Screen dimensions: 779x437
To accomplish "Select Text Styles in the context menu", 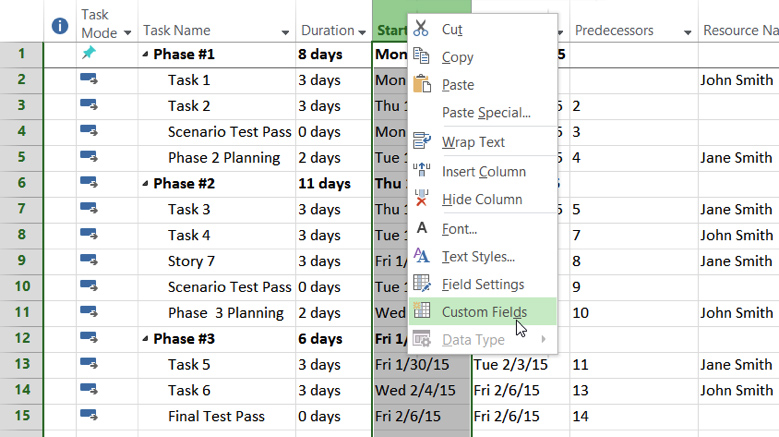I will 478,257.
